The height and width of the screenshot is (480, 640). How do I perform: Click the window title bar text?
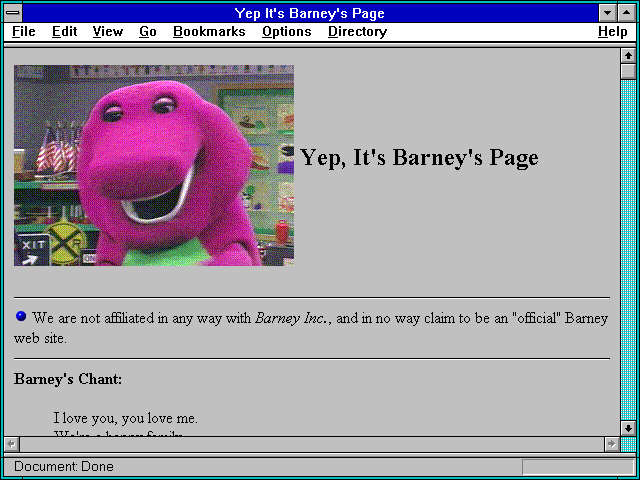click(309, 13)
